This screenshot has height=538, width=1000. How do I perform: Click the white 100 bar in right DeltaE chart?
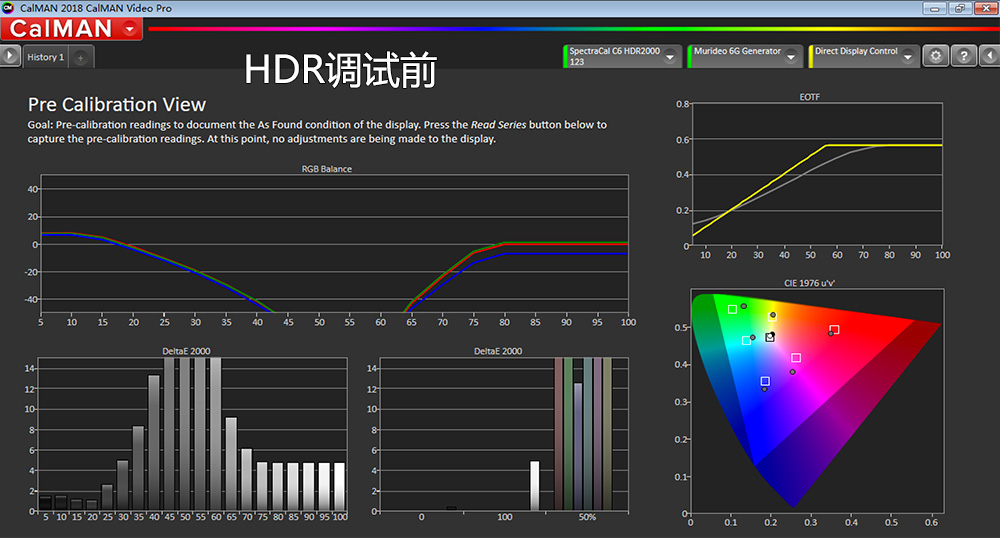[534, 486]
